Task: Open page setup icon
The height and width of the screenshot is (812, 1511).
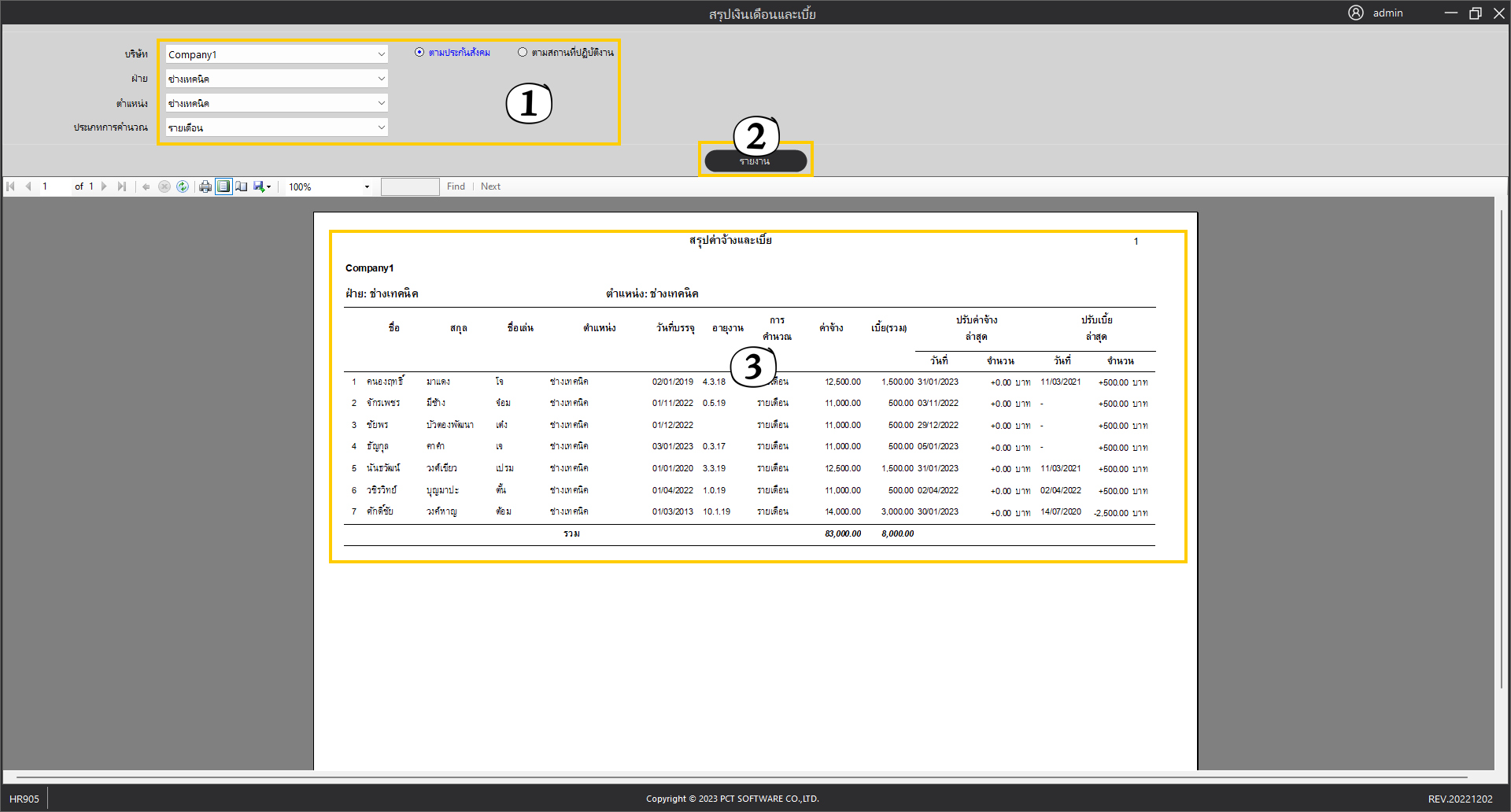Action: pos(242,186)
